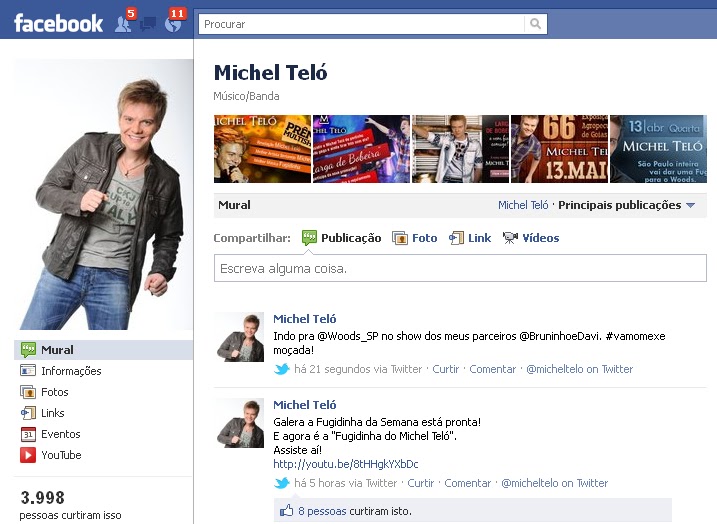
Task: Select Vídeos share option
Action: coord(540,238)
